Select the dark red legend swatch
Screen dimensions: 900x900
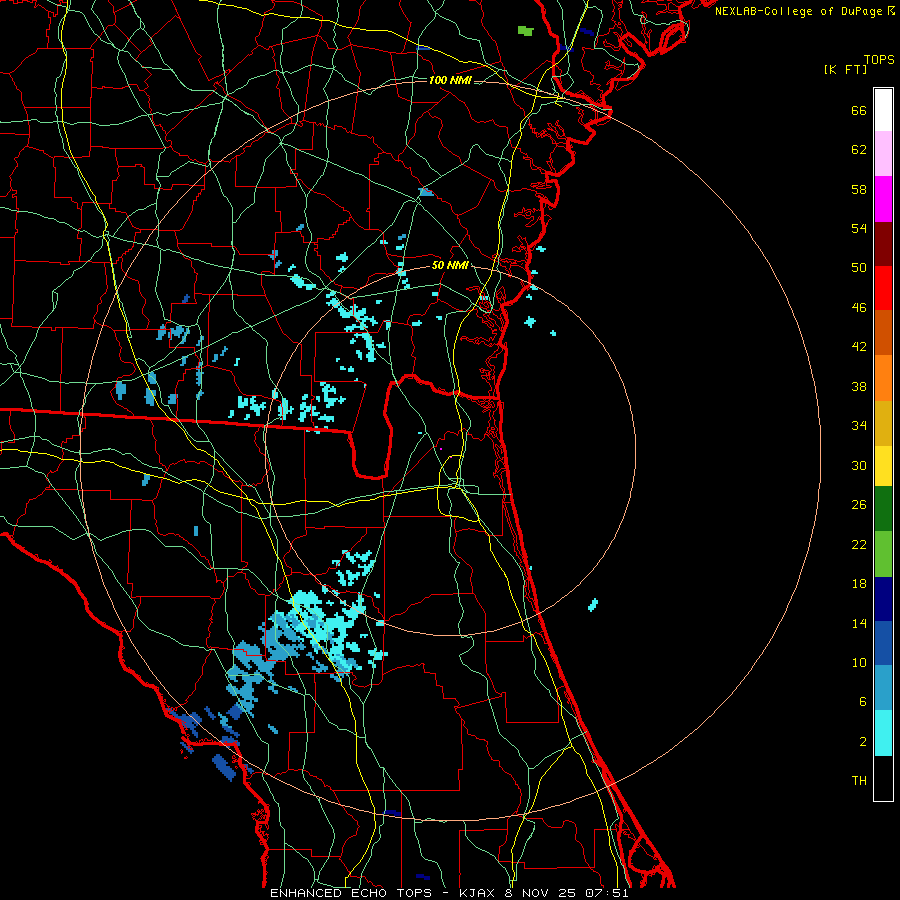[883, 243]
